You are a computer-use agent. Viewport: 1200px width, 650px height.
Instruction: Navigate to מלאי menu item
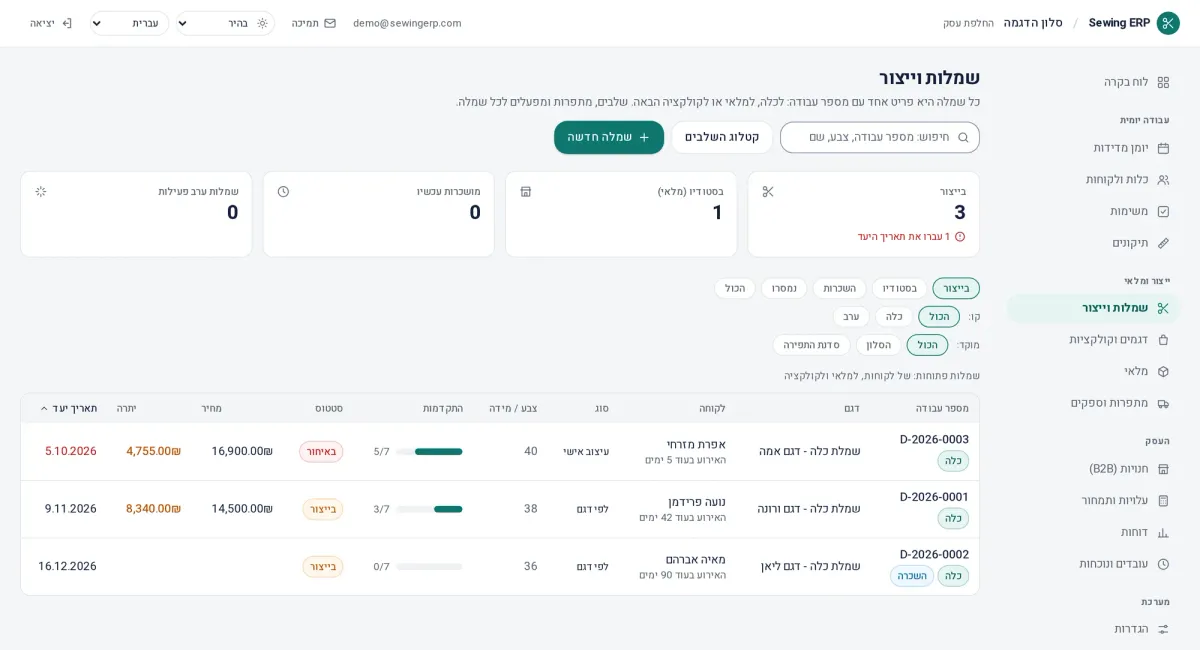pyautogui.click(x=1093, y=372)
